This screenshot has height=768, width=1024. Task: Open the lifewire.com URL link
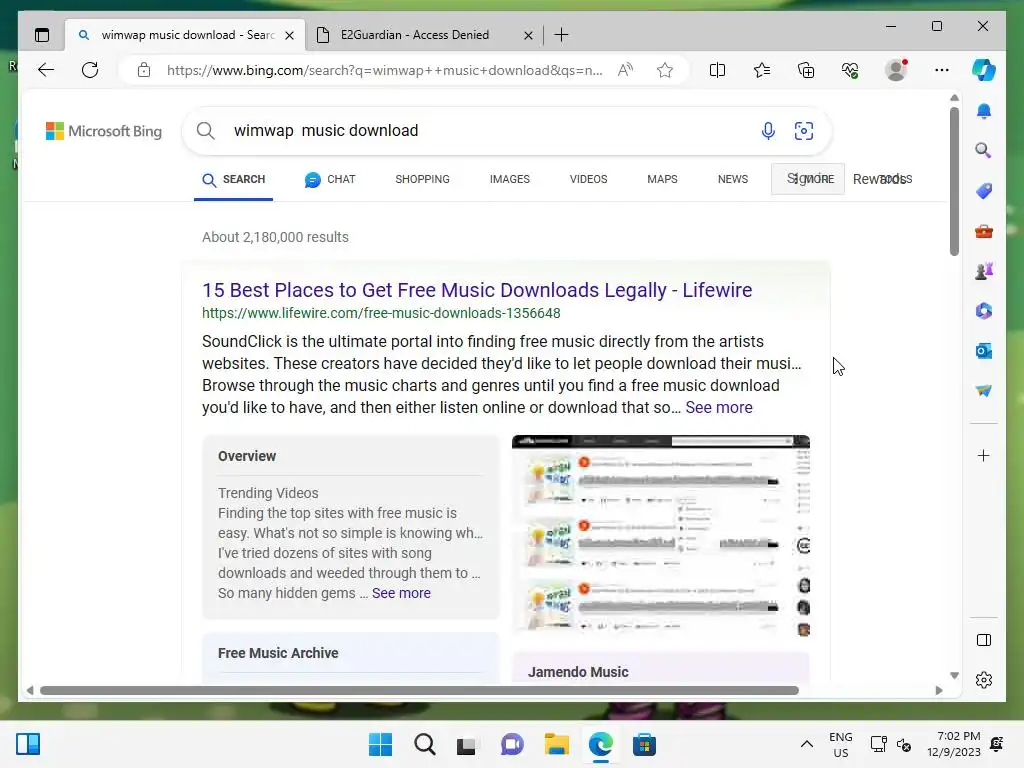click(381, 313)
